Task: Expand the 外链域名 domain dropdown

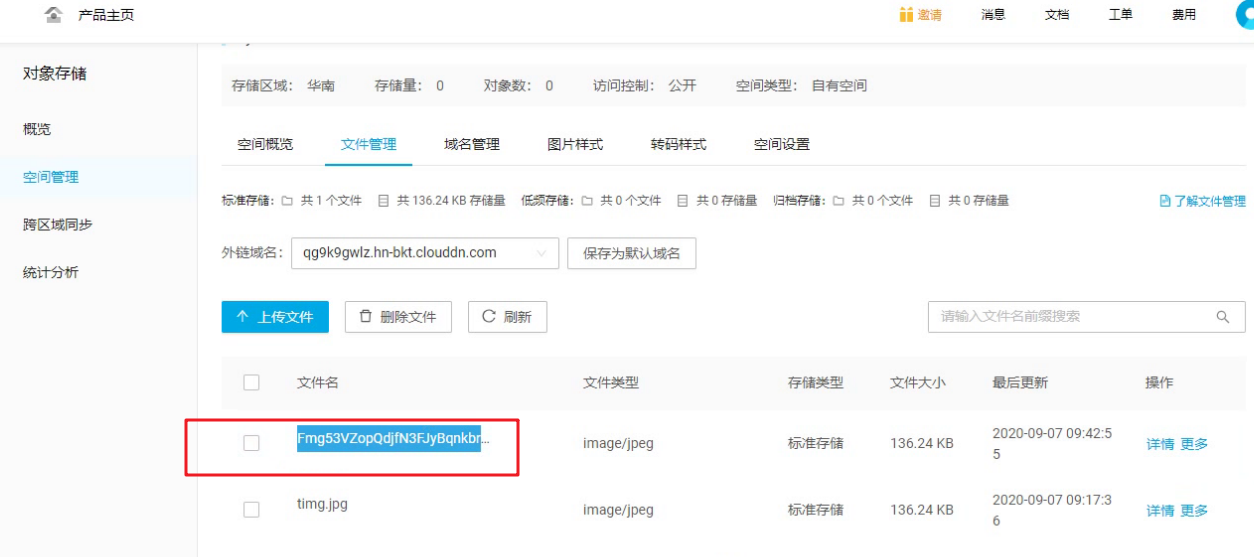Action: (x=425, y=253)
